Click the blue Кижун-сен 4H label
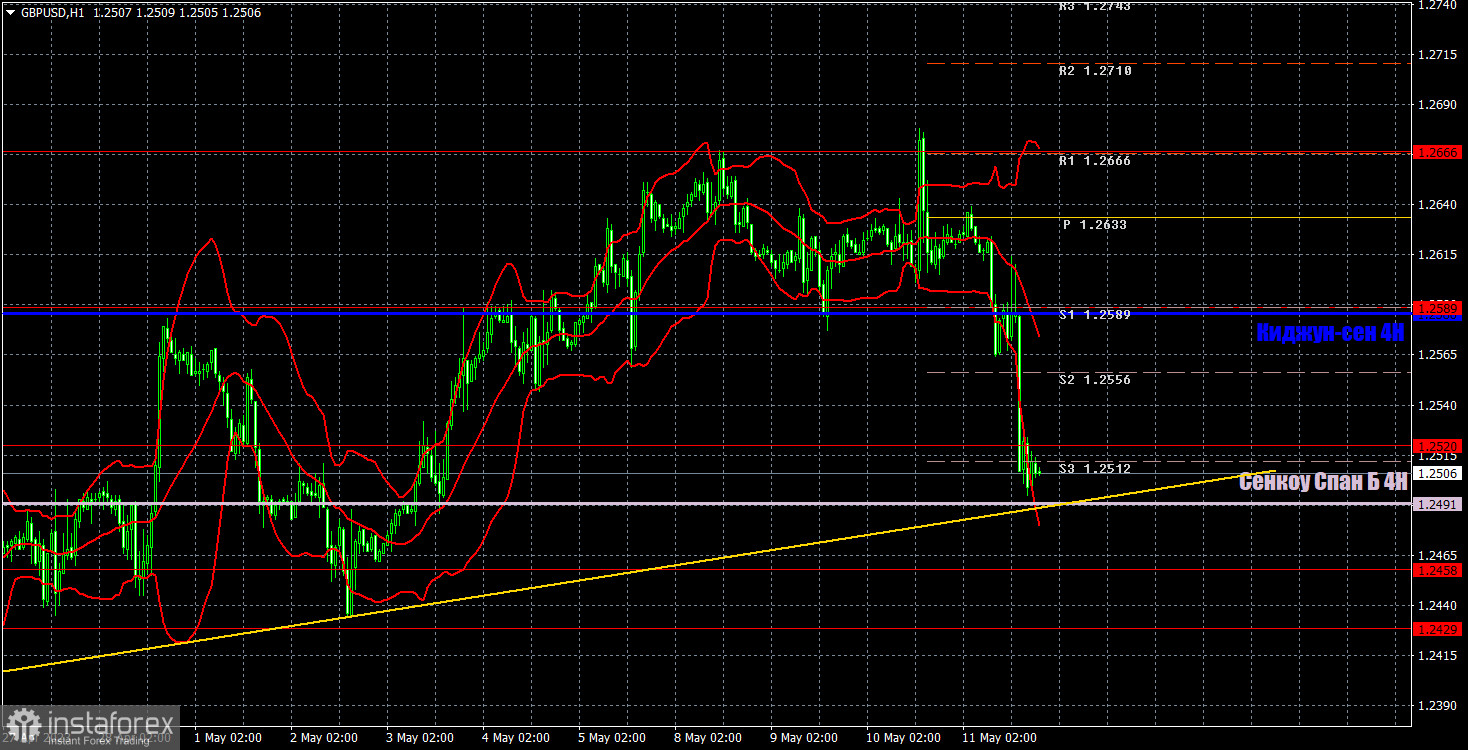This screenshot has height=750, width=1468. pos(1330,333)
